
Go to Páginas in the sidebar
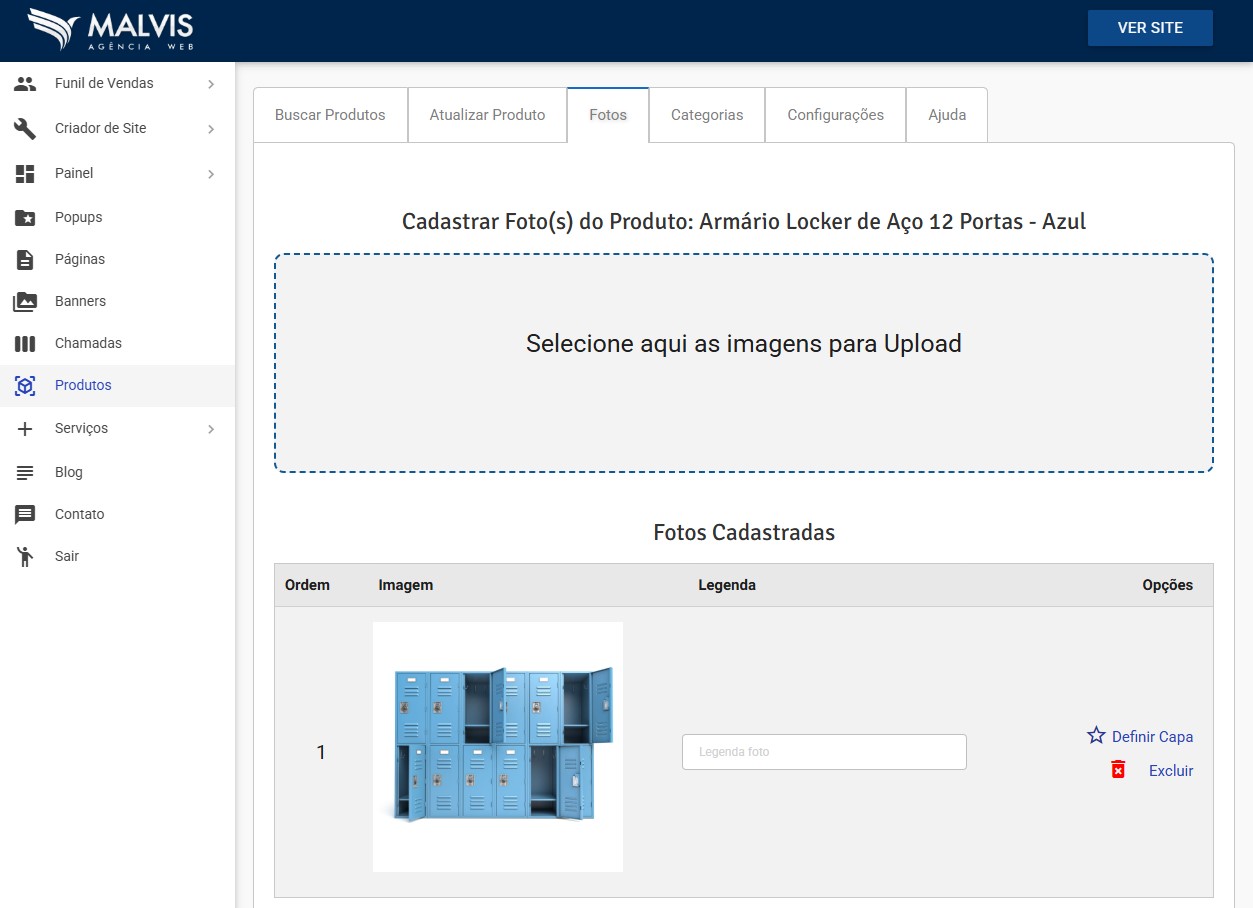point(117,259)
